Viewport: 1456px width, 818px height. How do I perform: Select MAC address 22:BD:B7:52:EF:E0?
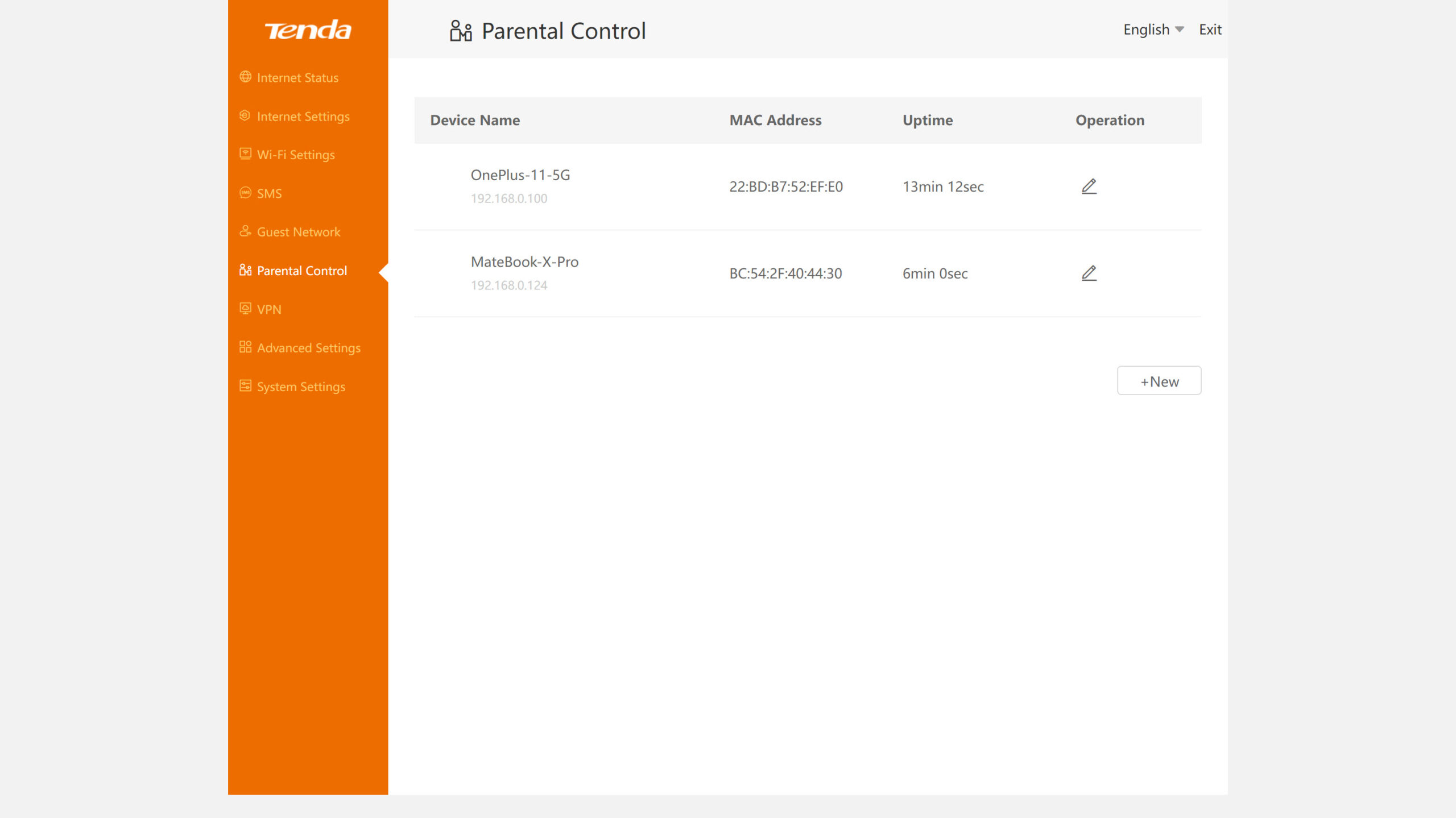(x=786, y=186)
